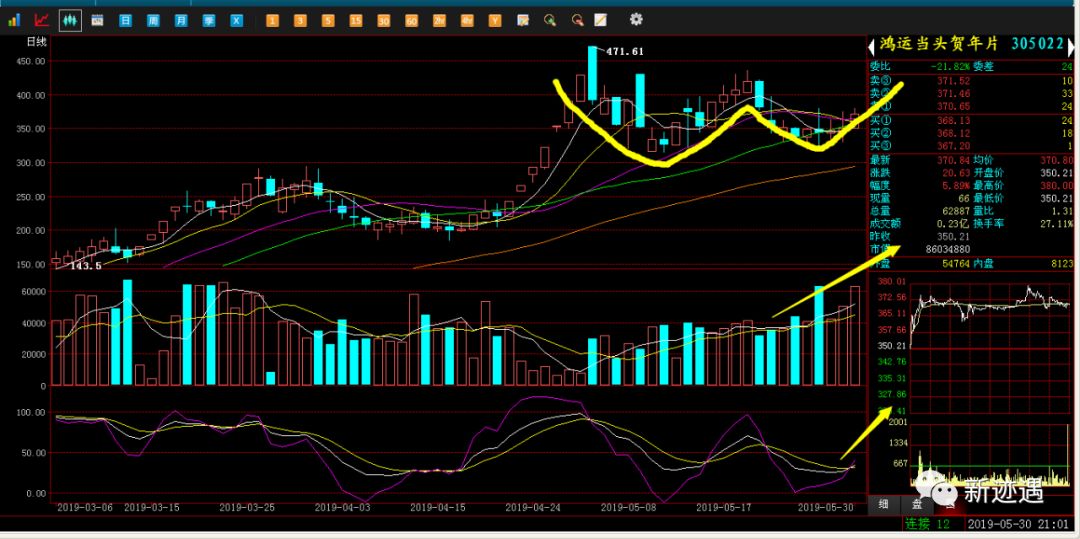Open the 细 (details) tab
The image size is (1080, 539).
[x=884, y=505]
